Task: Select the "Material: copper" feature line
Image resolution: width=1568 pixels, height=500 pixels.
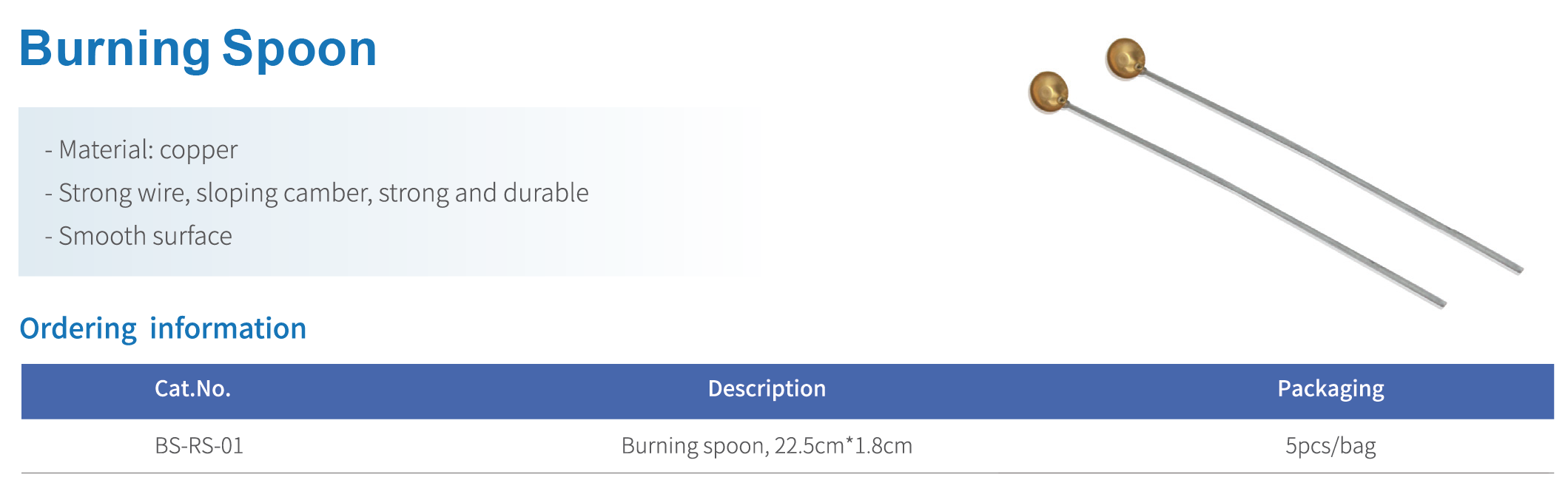Action: click(x=148, y=150)
